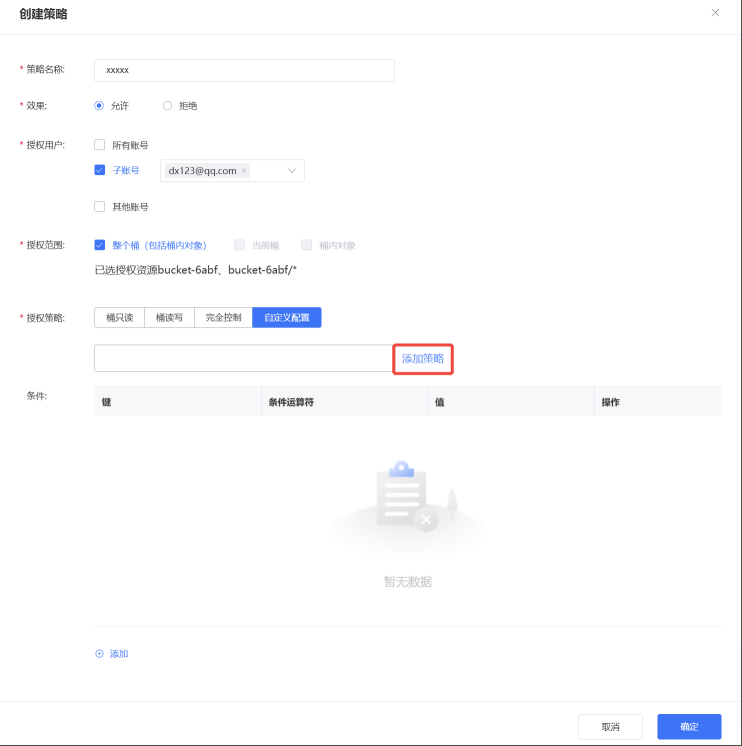Check the 其他账号 checkbox
742x746 pixels.
(99, 207)
